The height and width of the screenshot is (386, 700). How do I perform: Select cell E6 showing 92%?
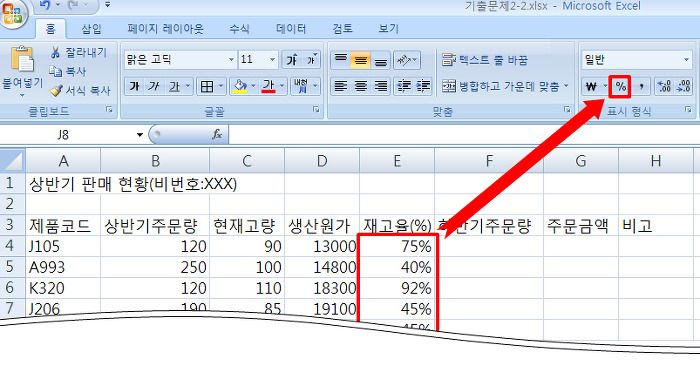coord(397,288)
